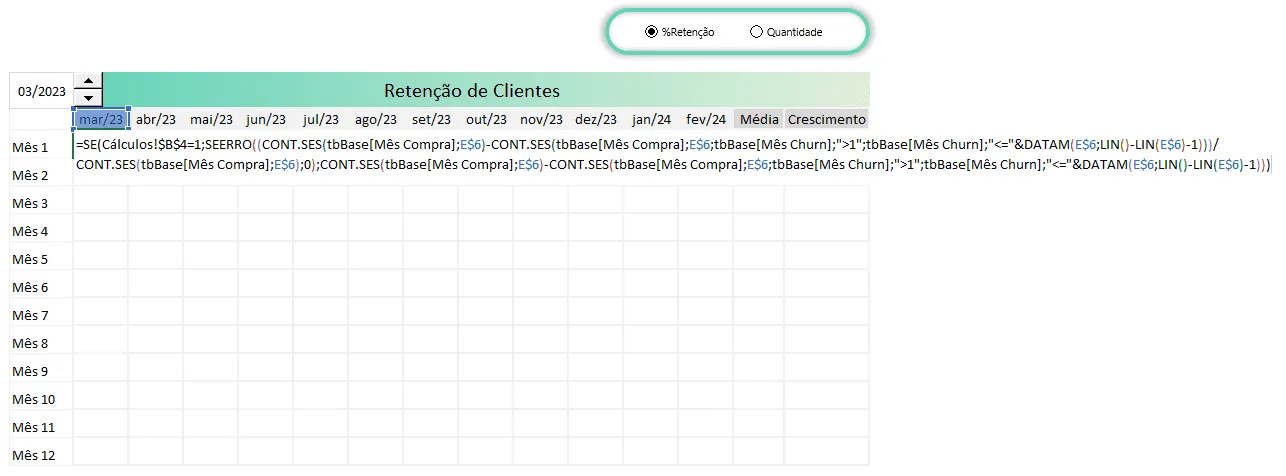Click the jun/23 column header
This screenshot has height=476, width=1286.
(x=266, y=119)
